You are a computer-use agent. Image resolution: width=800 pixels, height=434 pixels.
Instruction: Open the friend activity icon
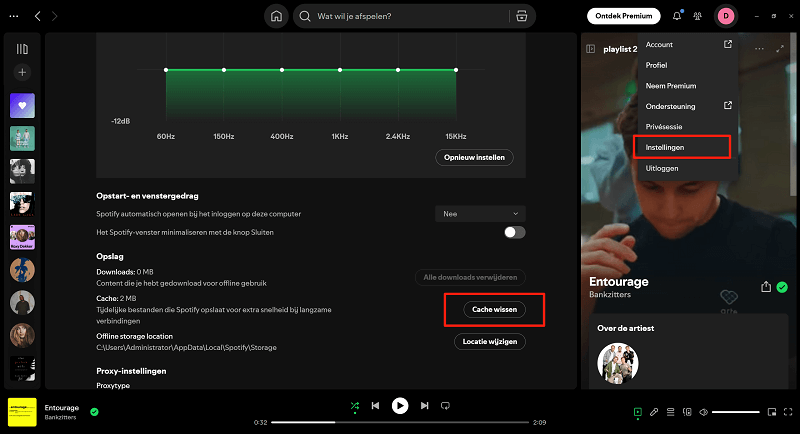[697, 16]
